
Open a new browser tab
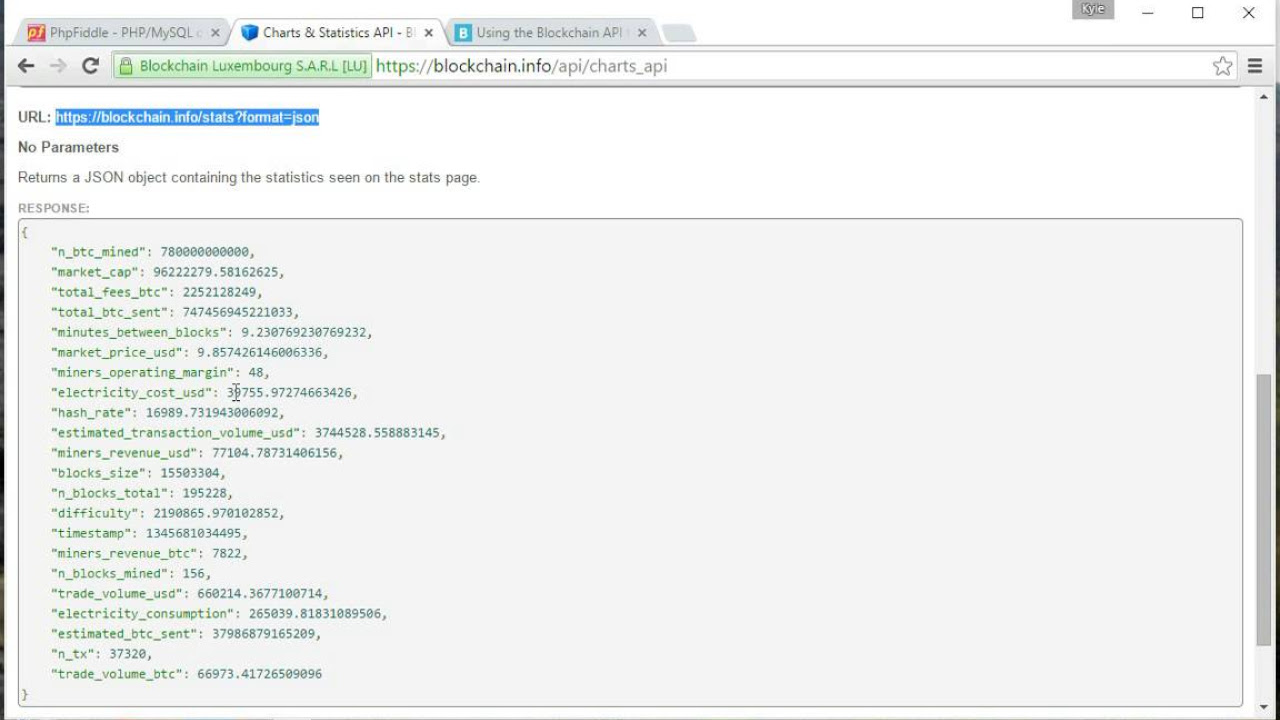point(679,34)
